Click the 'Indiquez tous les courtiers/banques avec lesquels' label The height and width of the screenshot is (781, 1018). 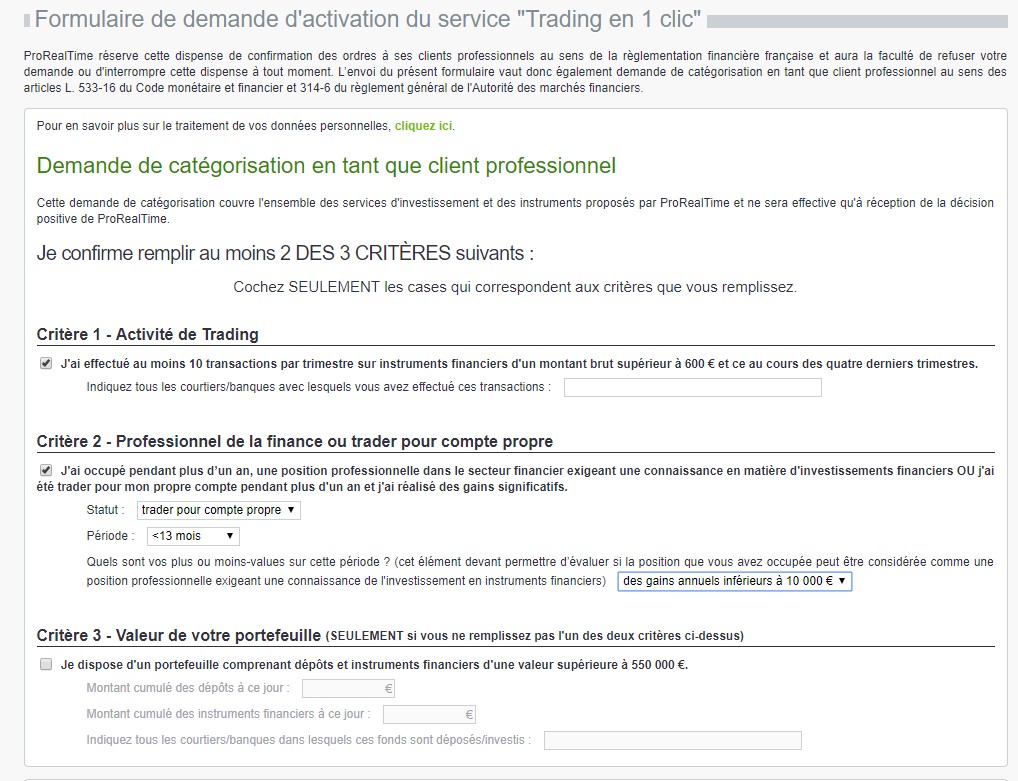point(319,387)
